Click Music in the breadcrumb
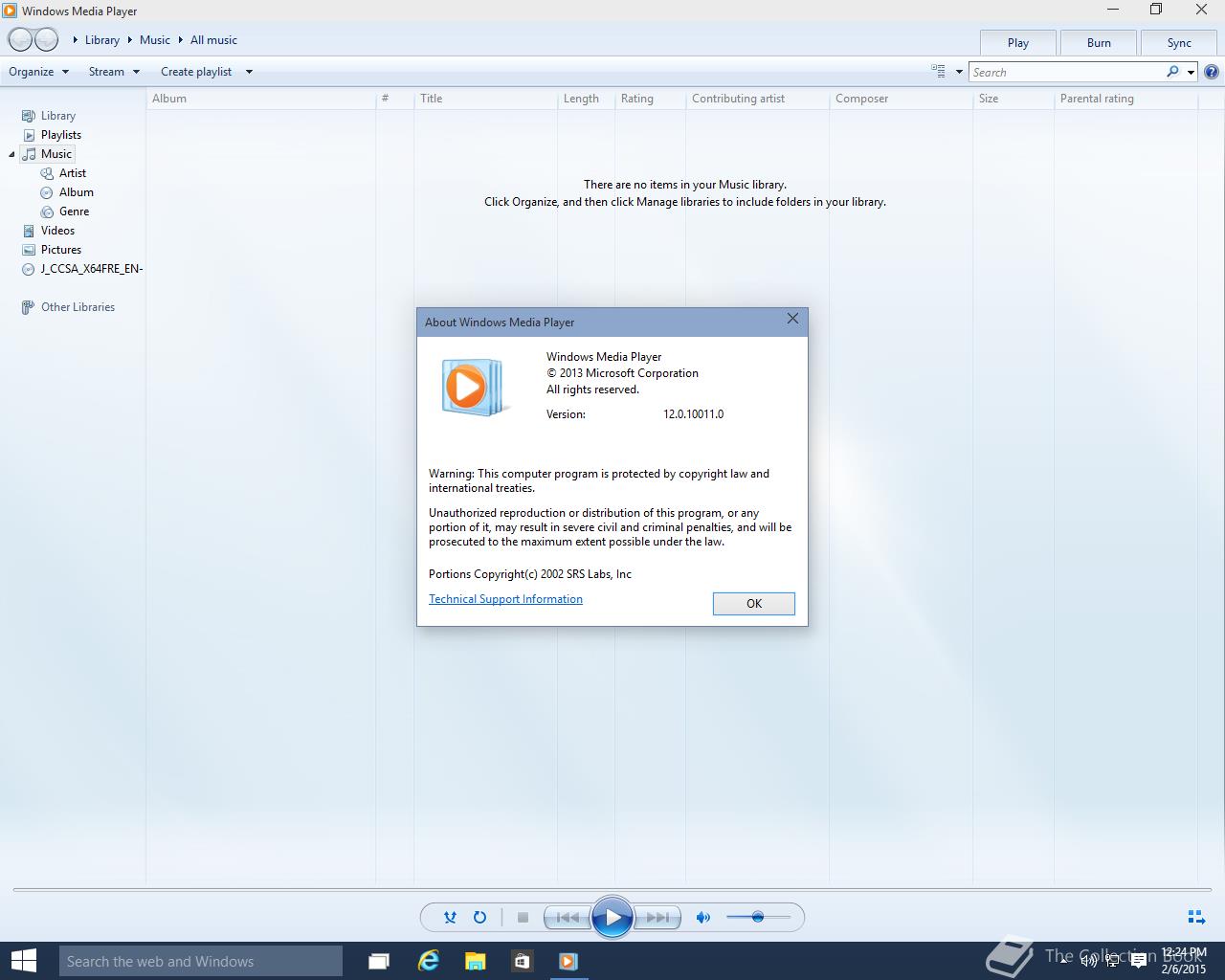This screenshot has width=1225, height=980. 155,40
